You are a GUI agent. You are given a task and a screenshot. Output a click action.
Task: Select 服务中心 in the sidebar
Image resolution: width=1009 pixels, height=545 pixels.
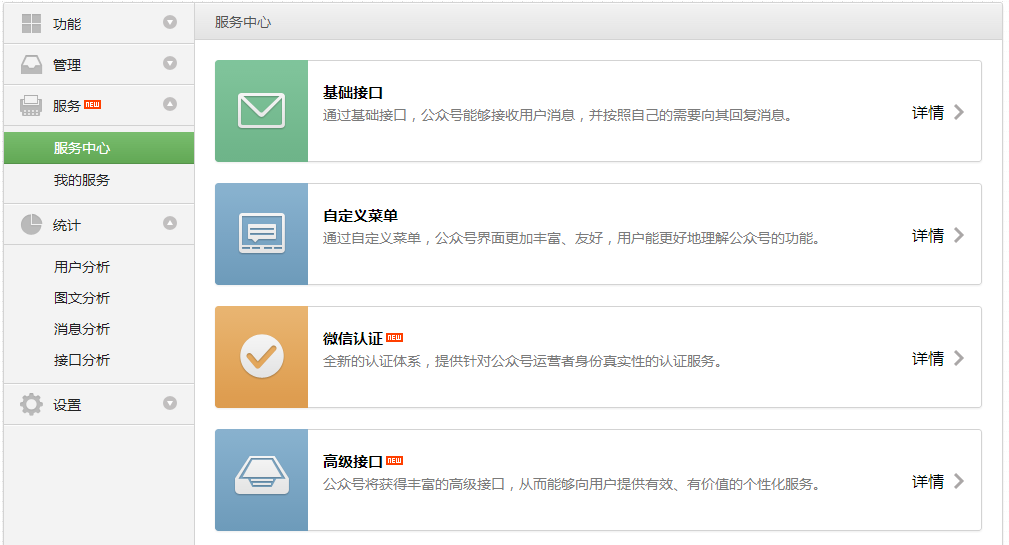tap(99, 148)
